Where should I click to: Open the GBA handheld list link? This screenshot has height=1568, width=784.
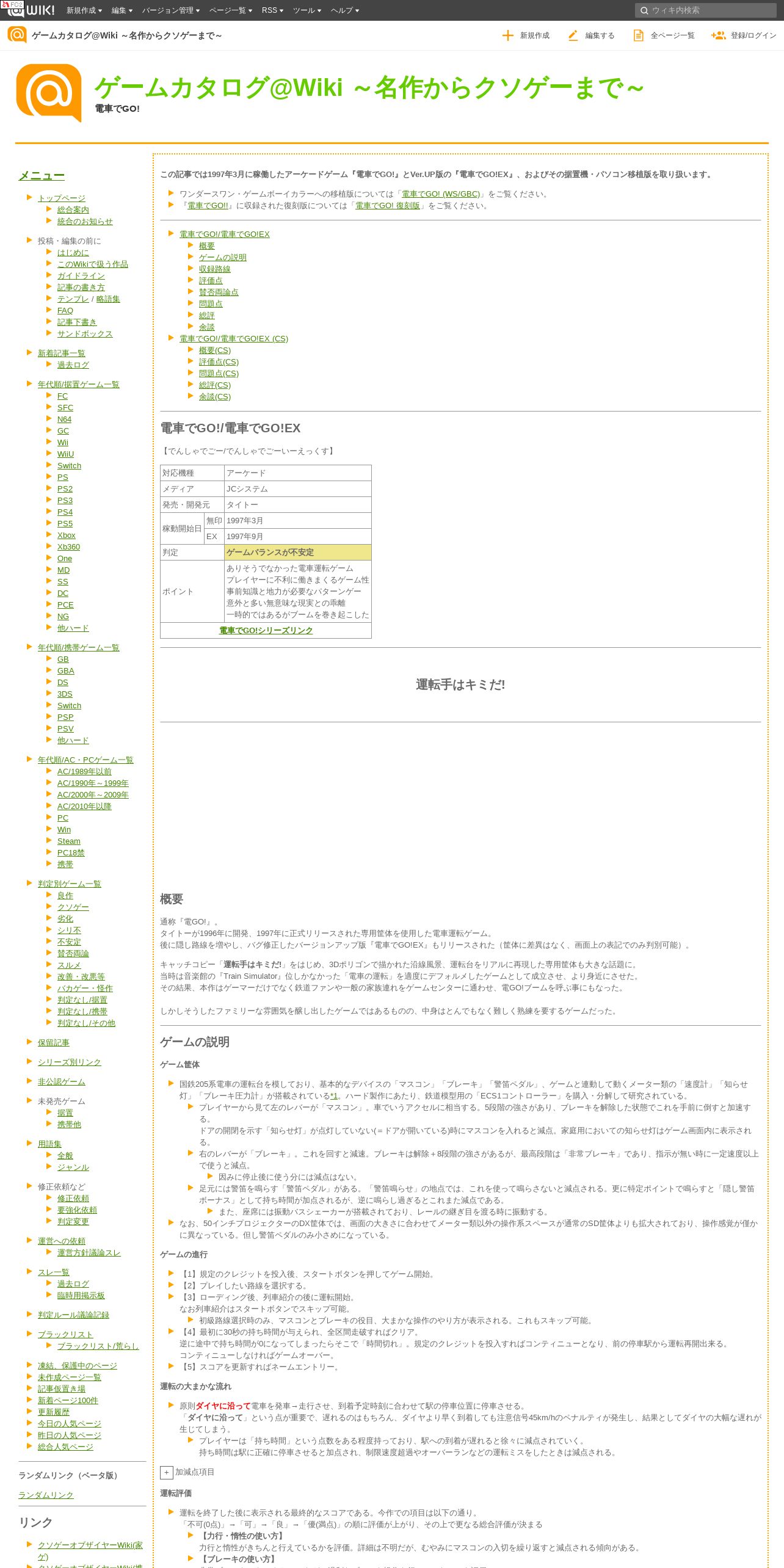coord(66,671)
